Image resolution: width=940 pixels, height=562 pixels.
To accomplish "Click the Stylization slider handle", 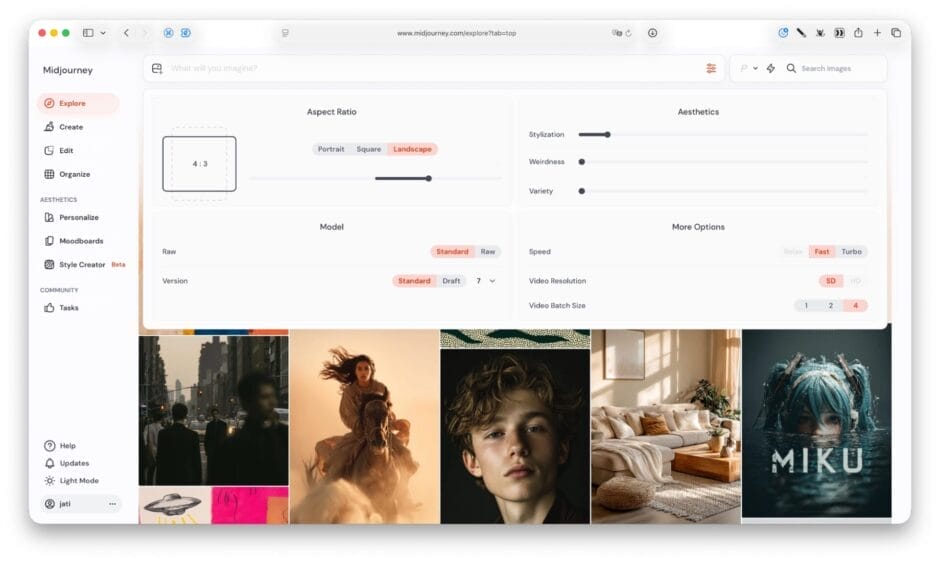I will pyautogui.click(x=607, y=135).
